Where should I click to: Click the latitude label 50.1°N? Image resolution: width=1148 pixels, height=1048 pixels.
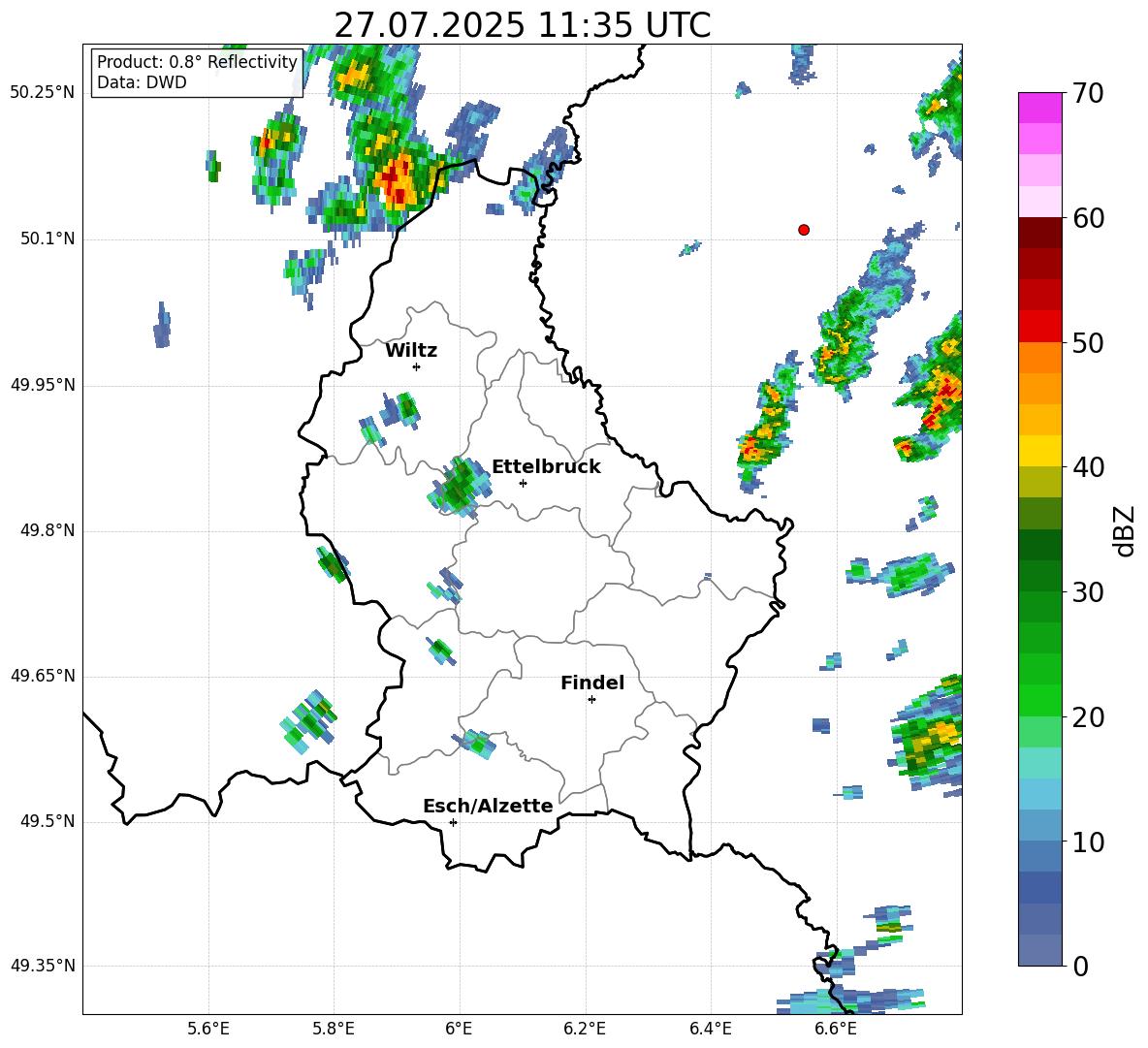(x=48, y=239)
